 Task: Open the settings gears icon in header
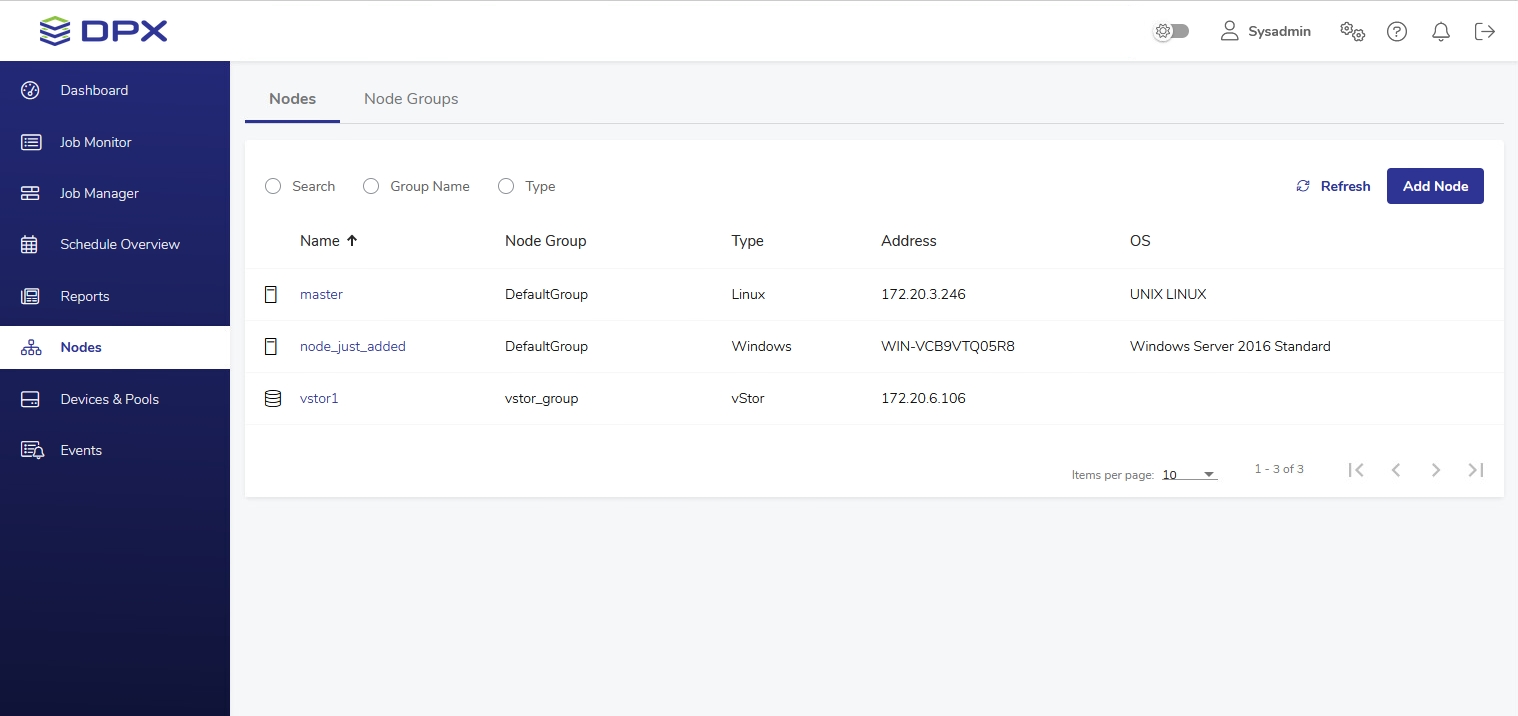(1352, 31)
